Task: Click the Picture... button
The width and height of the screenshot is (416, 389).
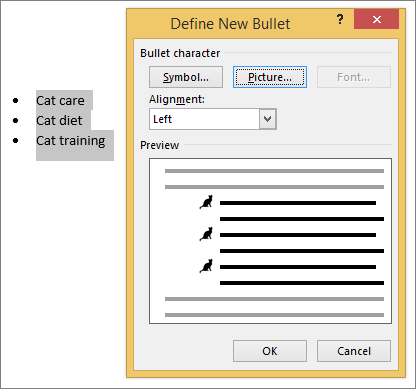Action: 270,77
